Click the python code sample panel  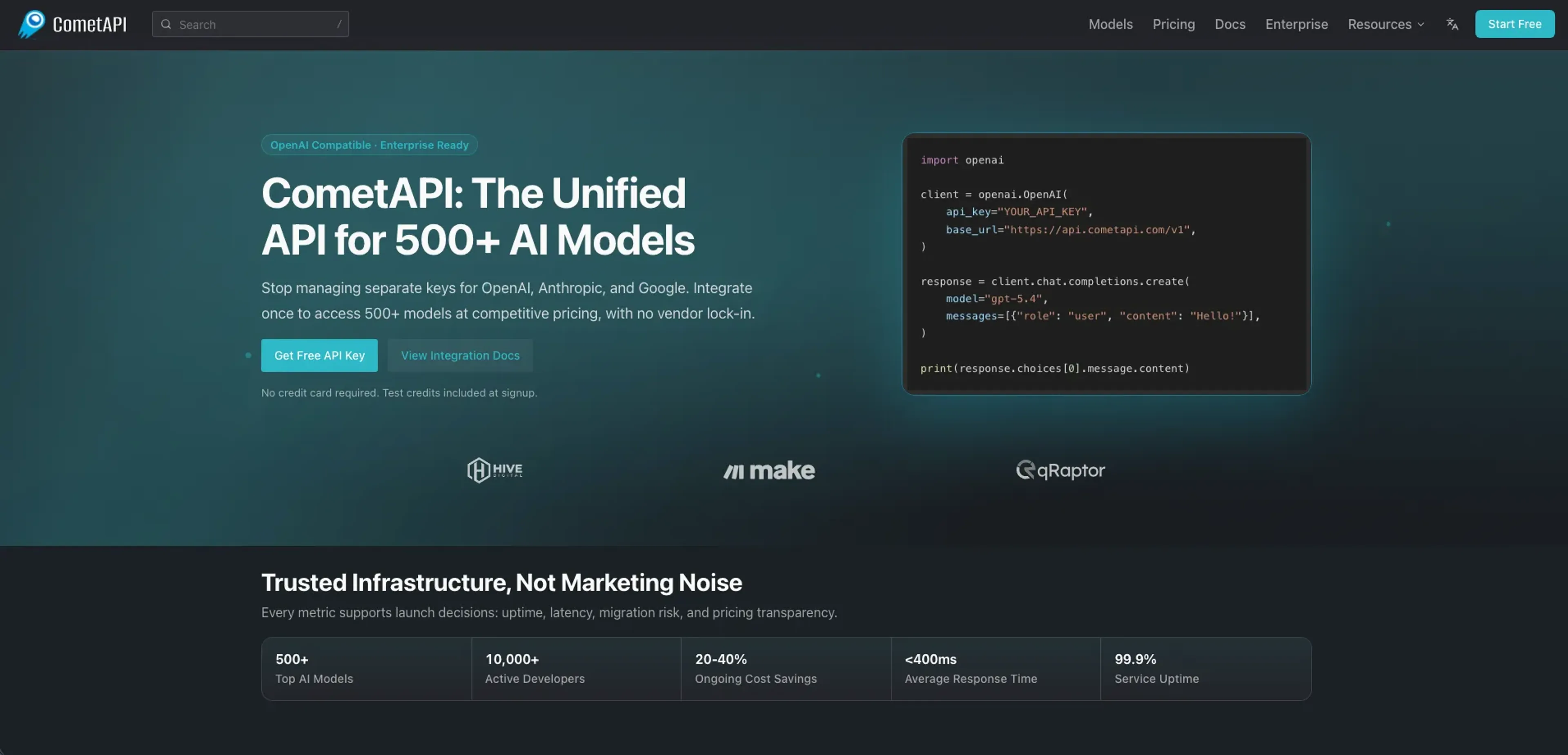[1106, 264]
